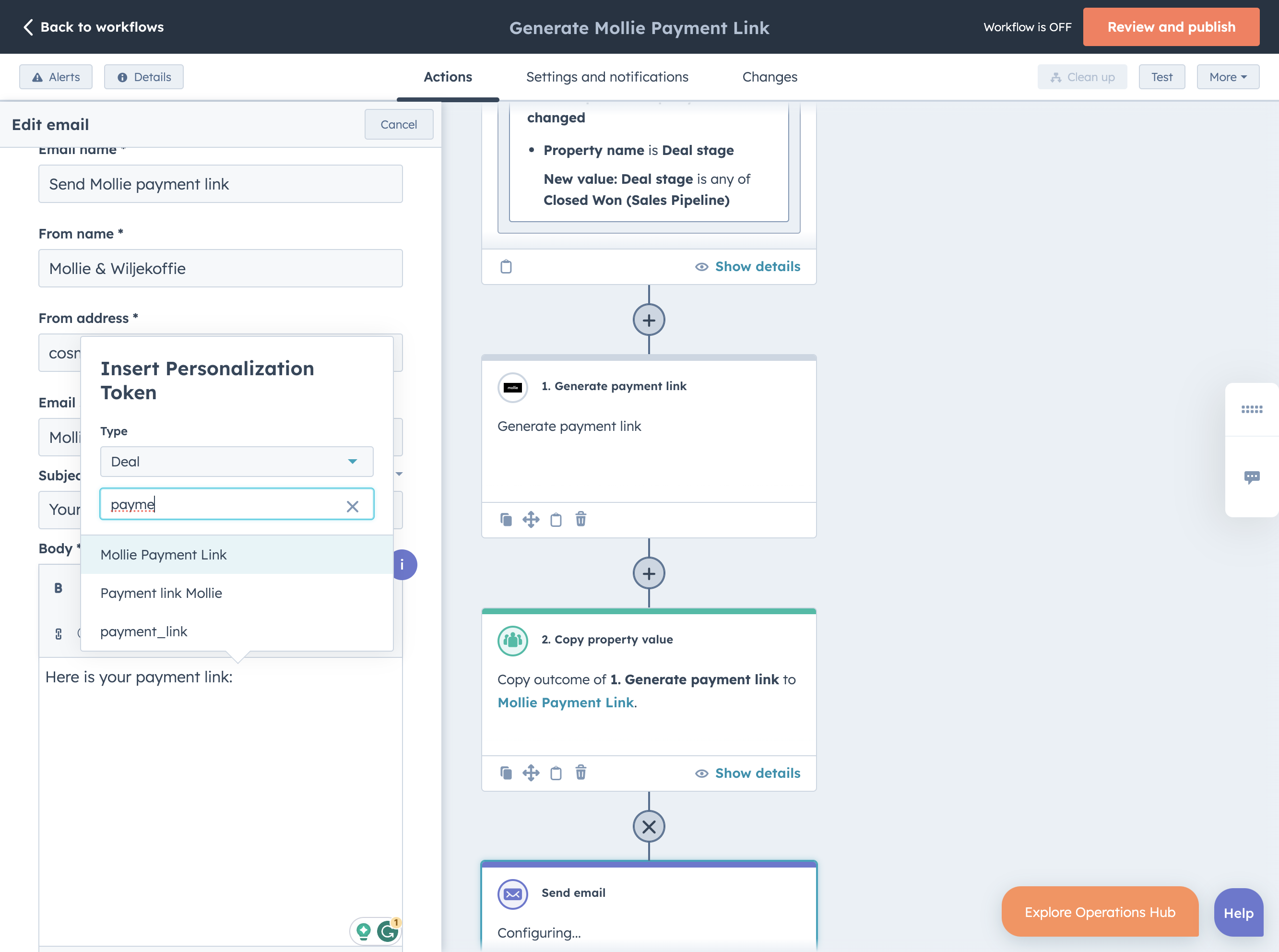
Task: Click the clipboard icon in trigger card footer
Action: click(506, 266)
